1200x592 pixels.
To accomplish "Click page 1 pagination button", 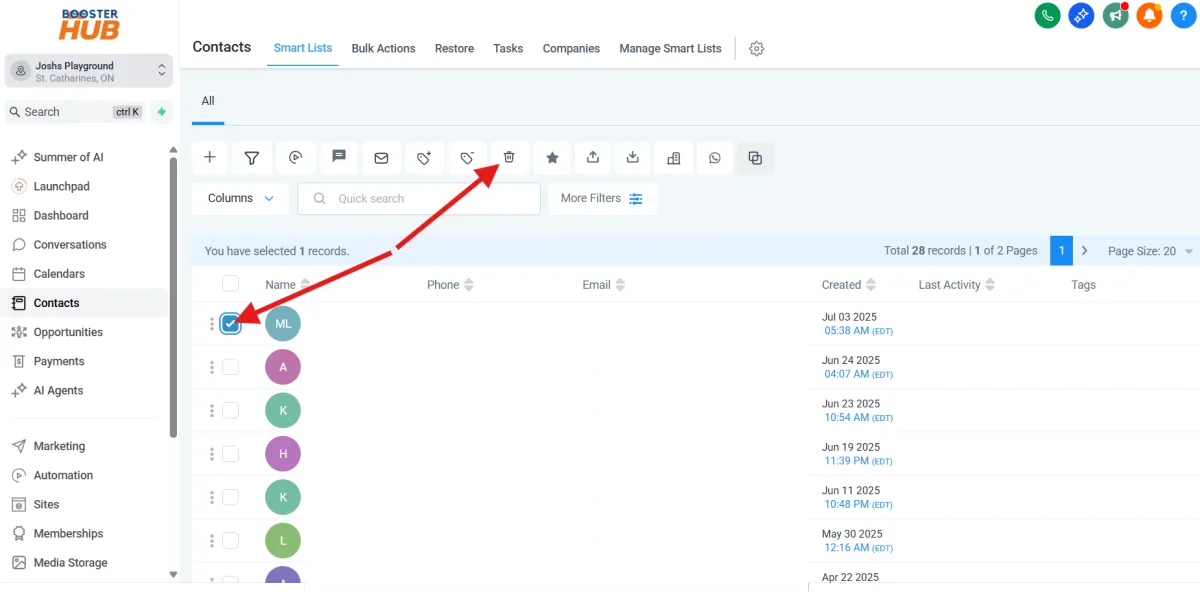I will point(1061,251).
